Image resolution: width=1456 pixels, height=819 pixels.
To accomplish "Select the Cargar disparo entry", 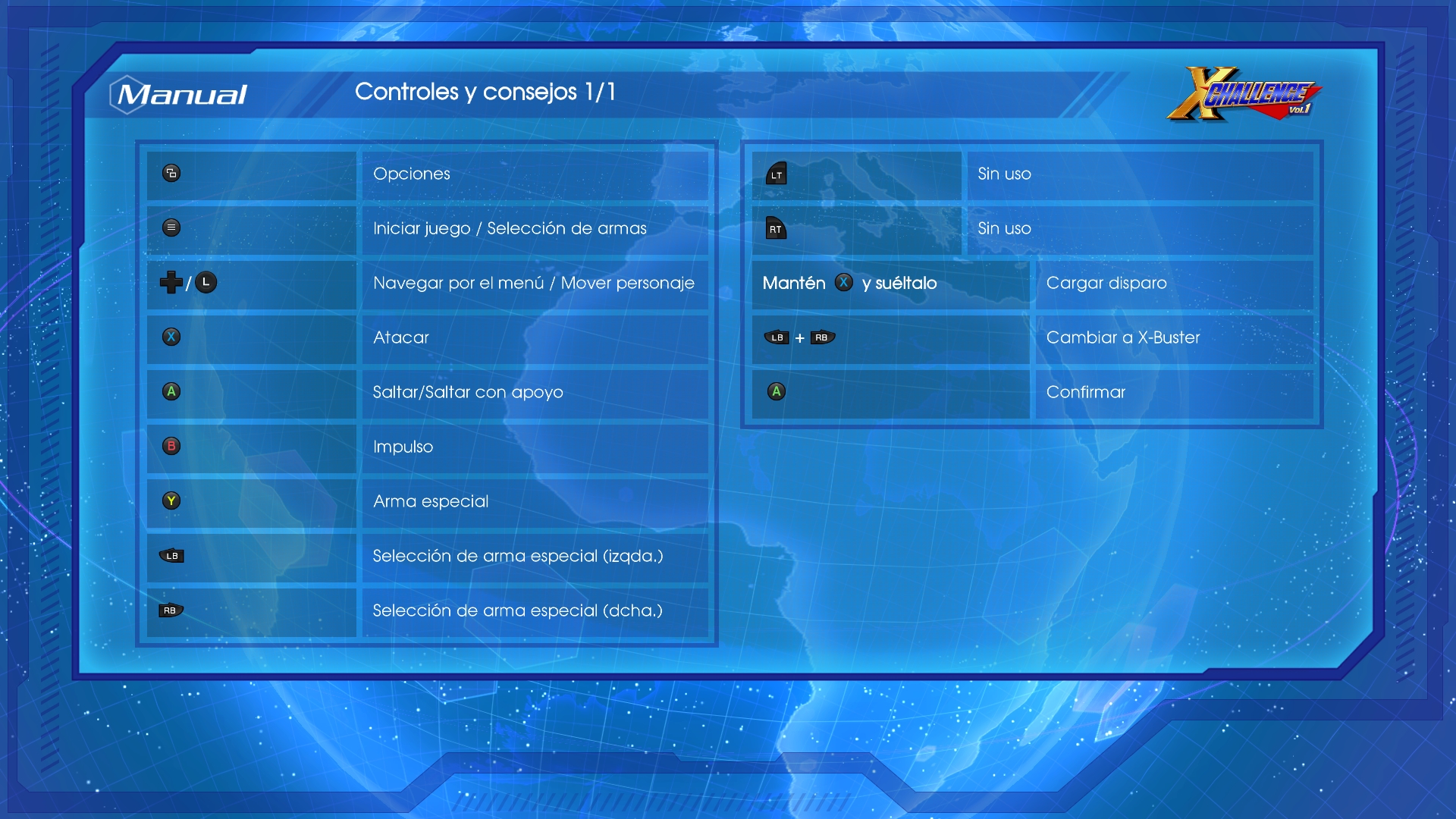I will point(1106,283).
